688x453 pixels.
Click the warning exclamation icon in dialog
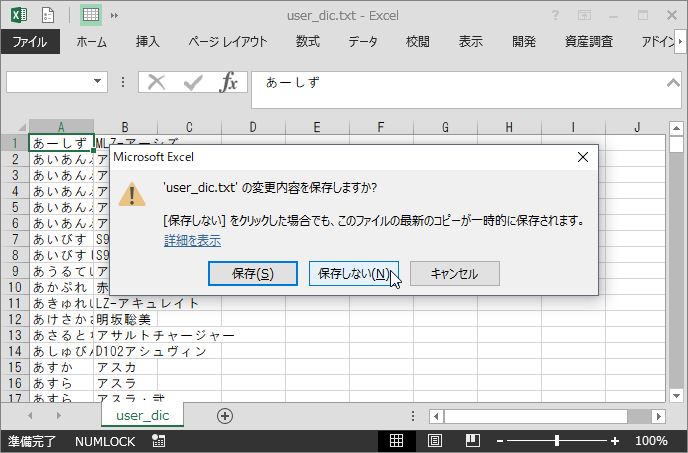point(132,194)
